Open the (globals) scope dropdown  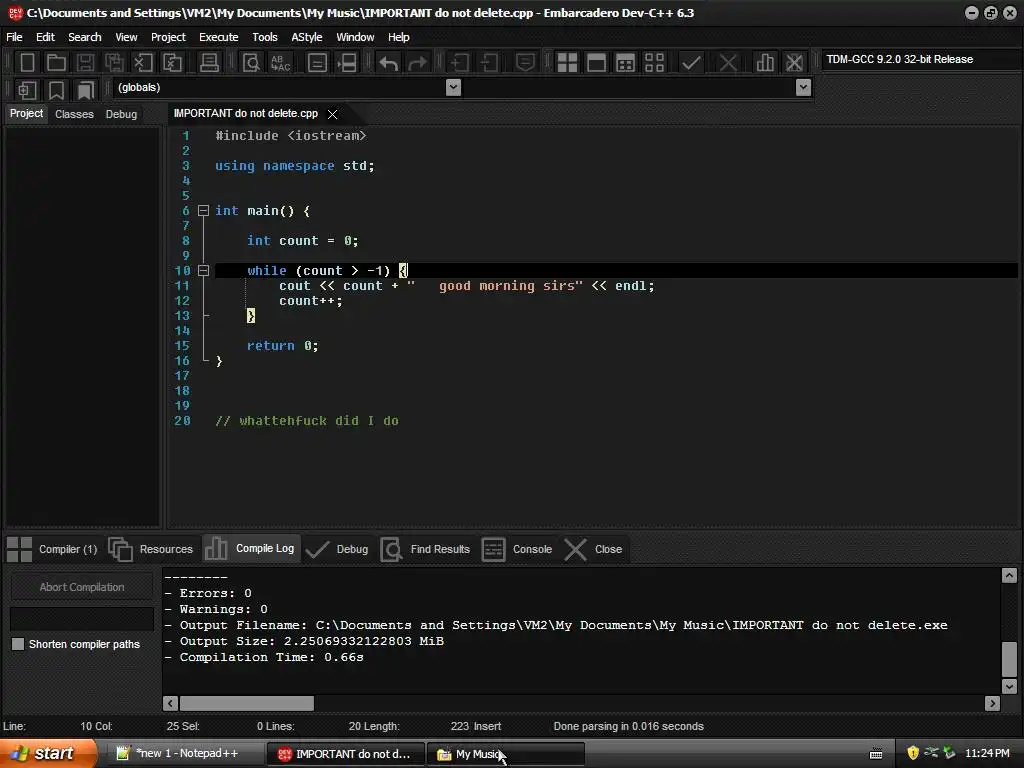tap(453, 88)
